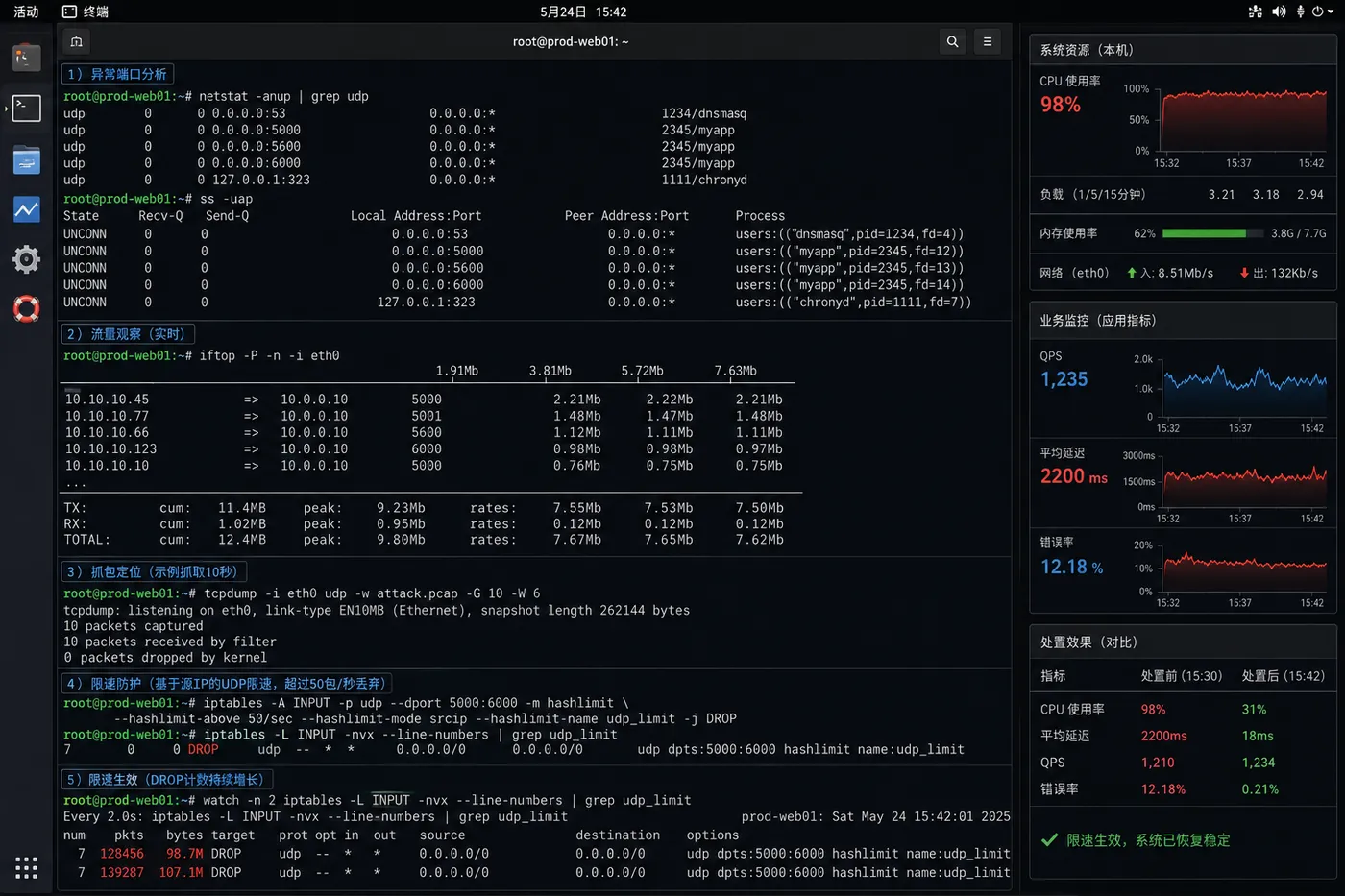This screenshot has width=1345, height=896.
Task: Click the 0.21% error rate after-value
Action: pyautogui.click(x=1260, y=789)
